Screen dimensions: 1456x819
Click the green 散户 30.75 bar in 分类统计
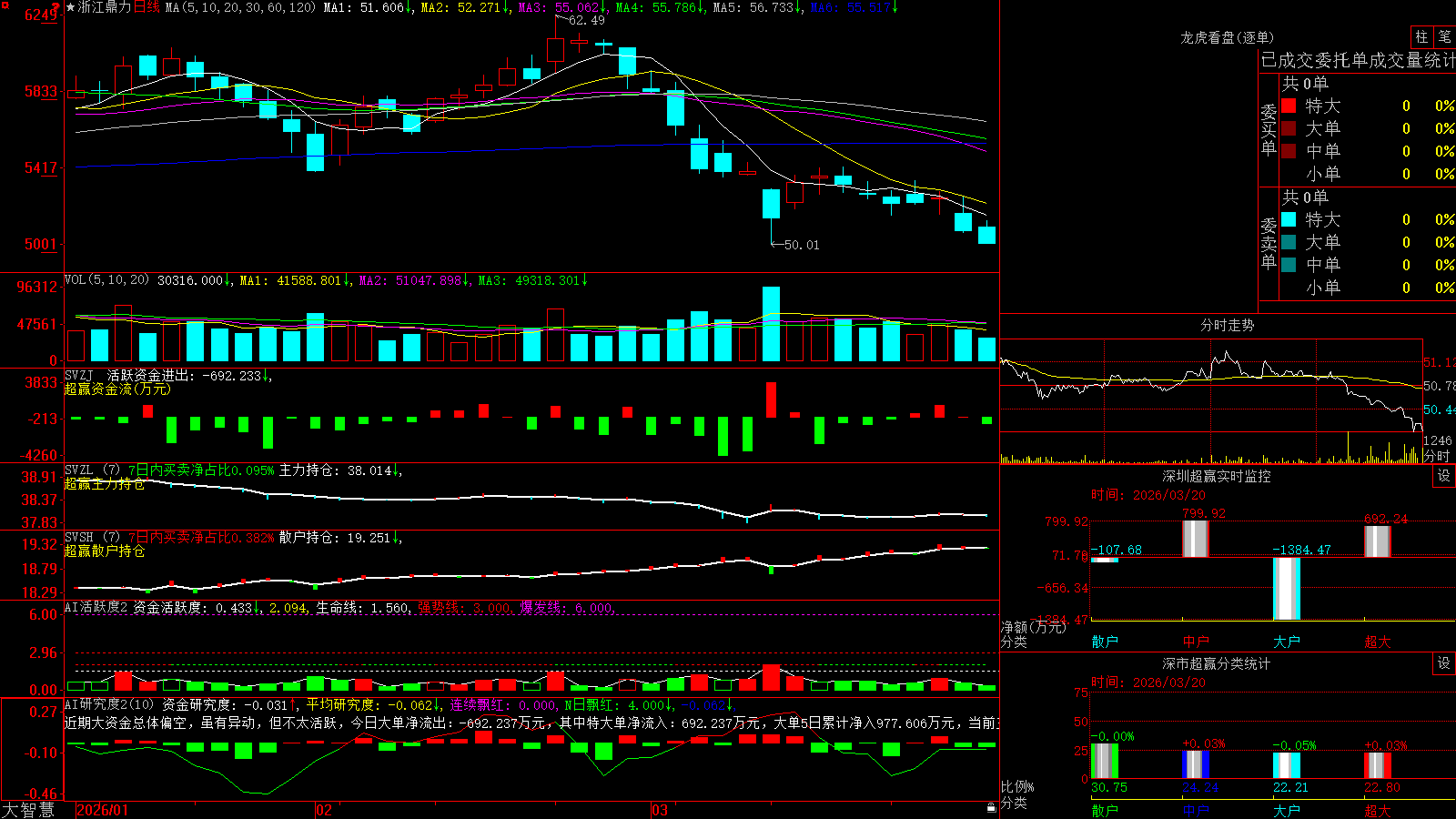pyautogui.click(x=1105, y=761)
